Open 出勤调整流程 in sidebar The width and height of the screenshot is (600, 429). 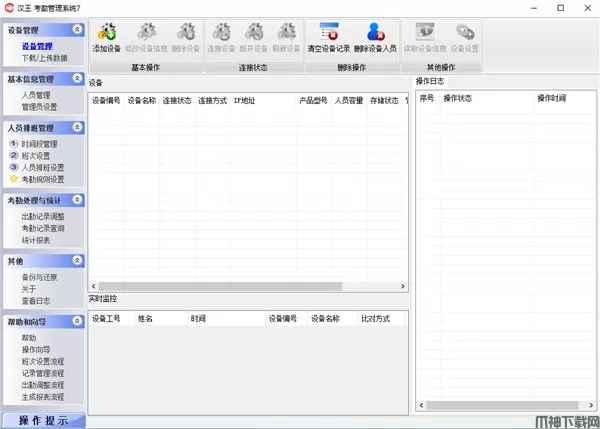point(43,385)
